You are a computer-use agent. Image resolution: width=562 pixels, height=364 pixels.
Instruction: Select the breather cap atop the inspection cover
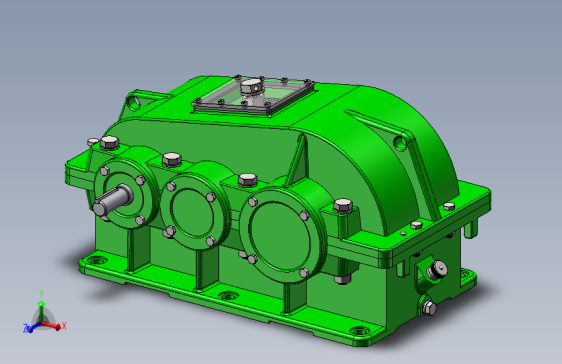tap(252, 87)
